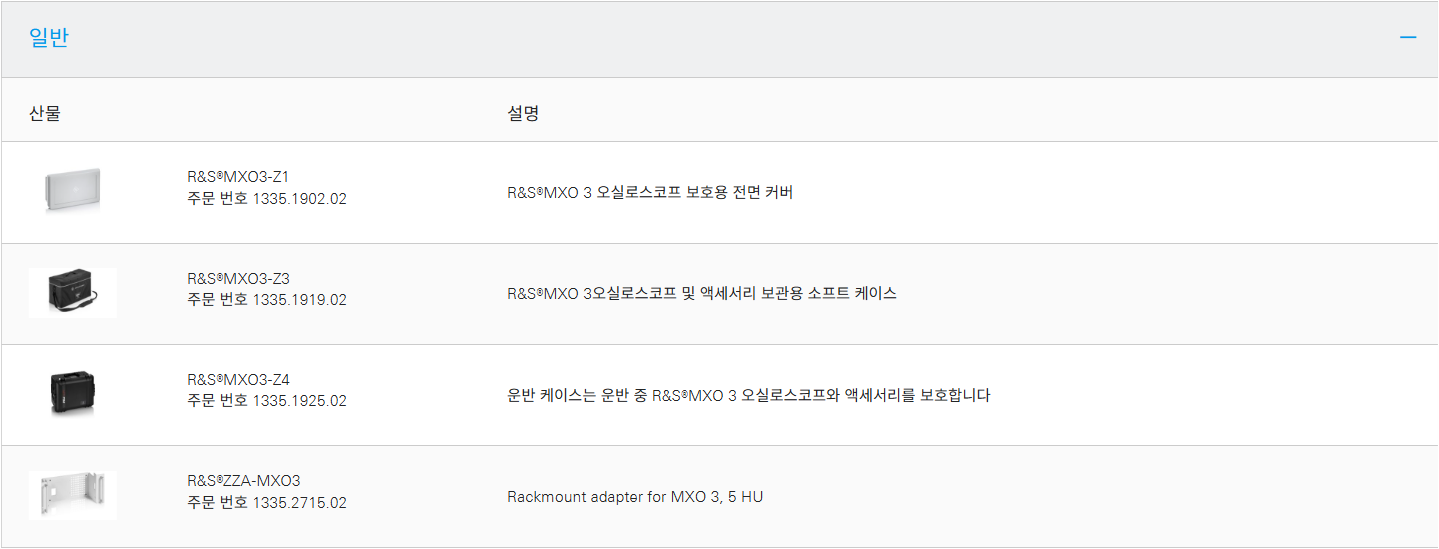Screen dimensions: 1439x549
Task: Select the R&S®MXO3-Z3 product name
Action: click(x=238, y=278)
